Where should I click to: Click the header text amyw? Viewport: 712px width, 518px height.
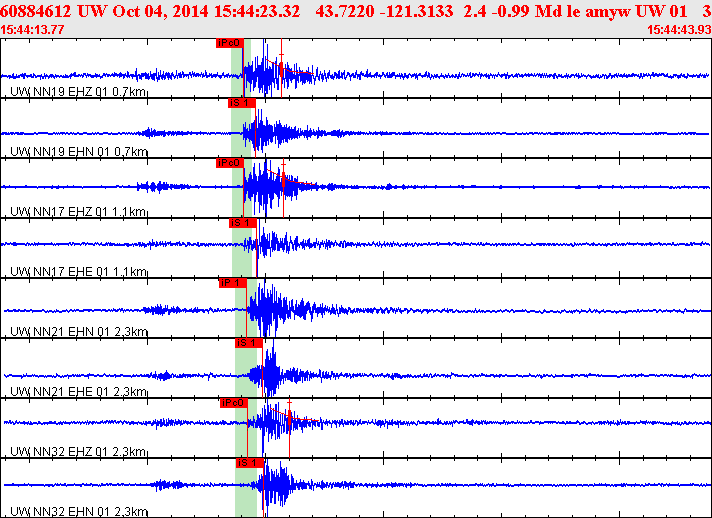tap(608, 12)
